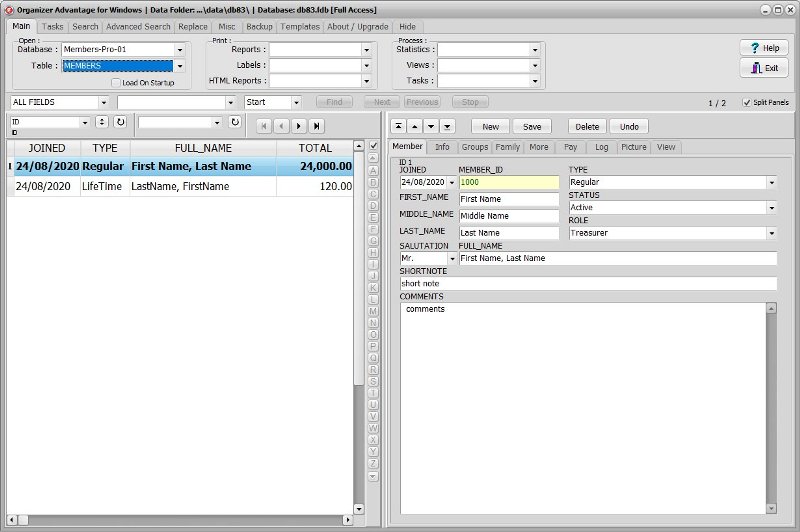Image resolution: width=800 pixels, height=532 pixels.
Task: Enable Load On Startup checkbox
Action: [116, 83]
